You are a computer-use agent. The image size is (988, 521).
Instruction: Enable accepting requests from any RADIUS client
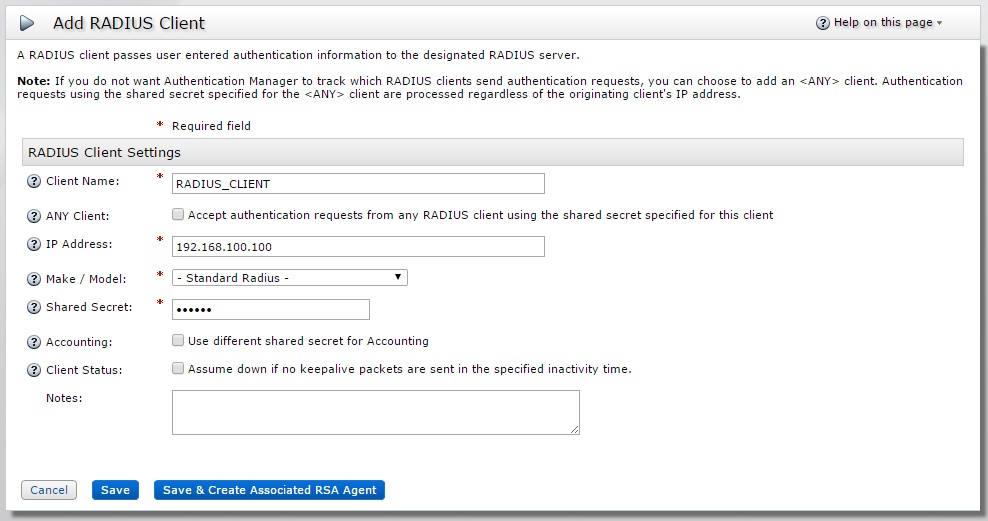click(x=178, y=214)
